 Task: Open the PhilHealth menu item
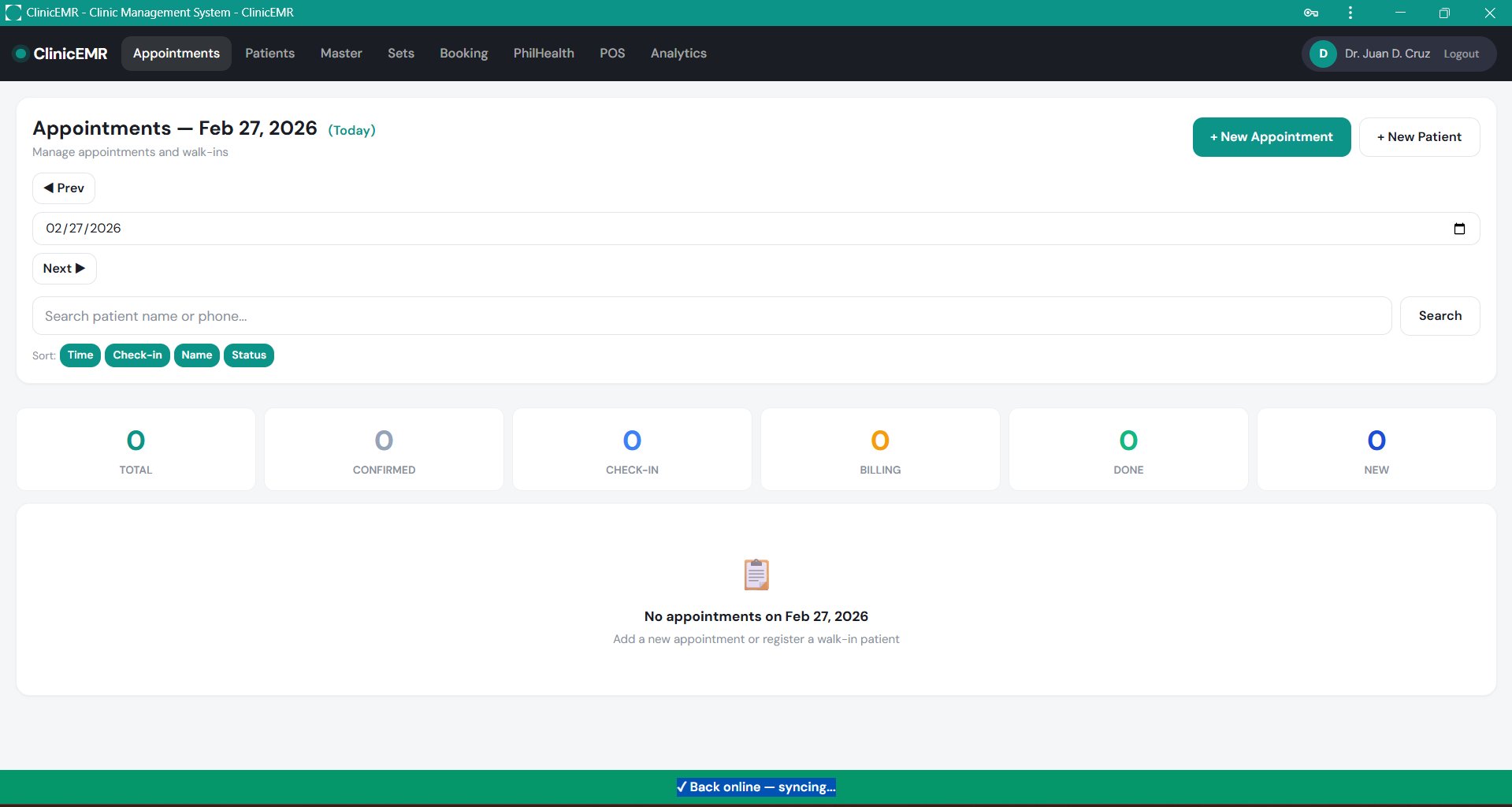(x=543, y=53)
